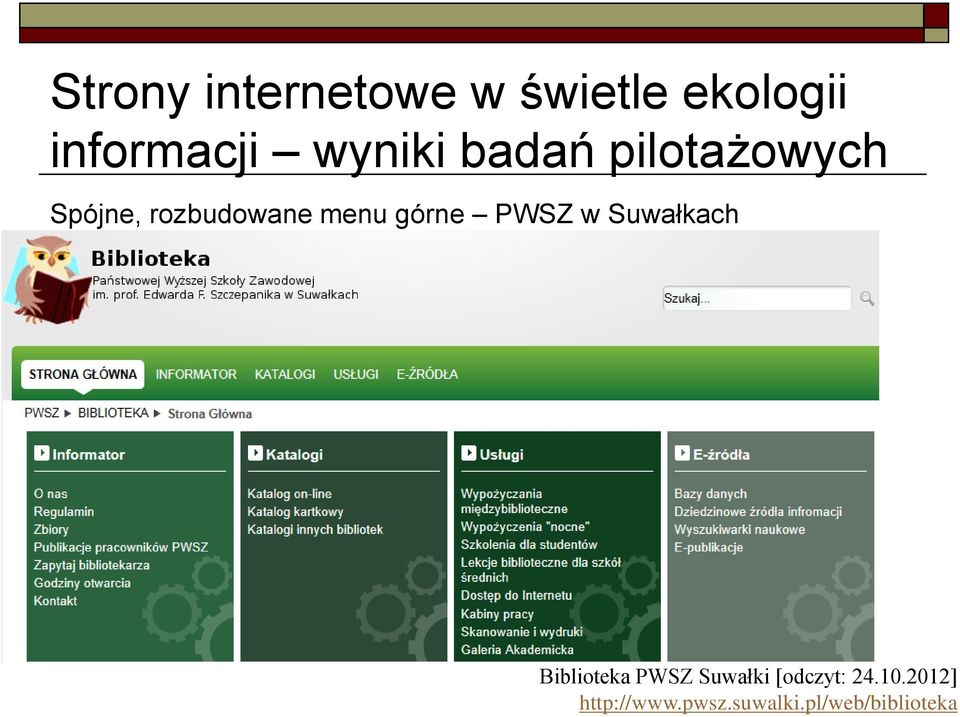Open the Katalog on-line link

[290, 494]
